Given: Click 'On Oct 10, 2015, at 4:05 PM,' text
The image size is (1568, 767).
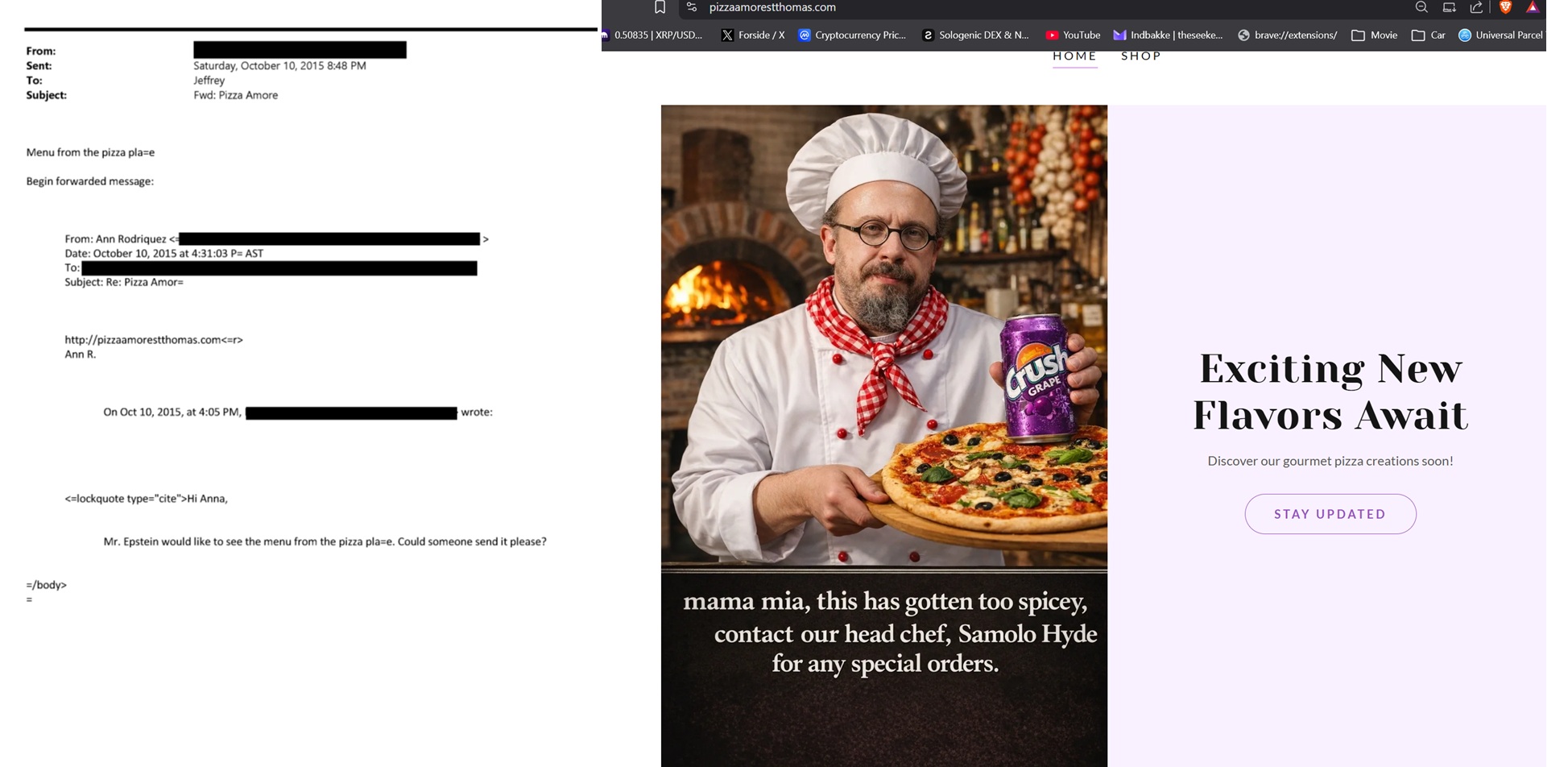Looking at the screenshot, I should pos(172,413).
